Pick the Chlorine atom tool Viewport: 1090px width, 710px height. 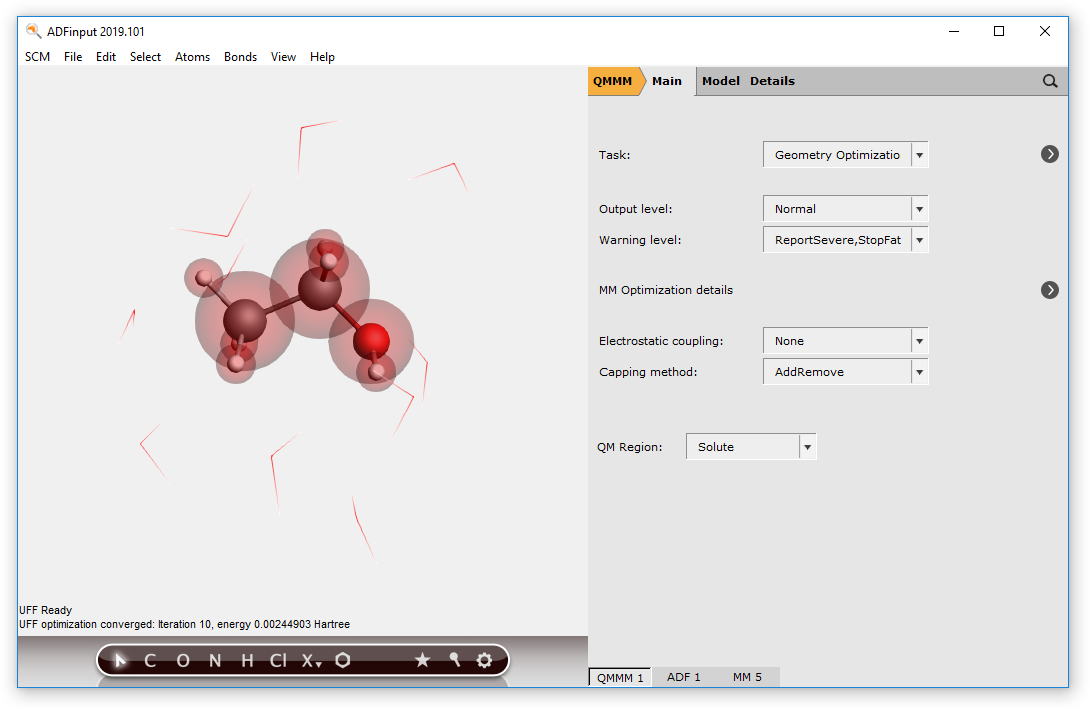[278, 660]
